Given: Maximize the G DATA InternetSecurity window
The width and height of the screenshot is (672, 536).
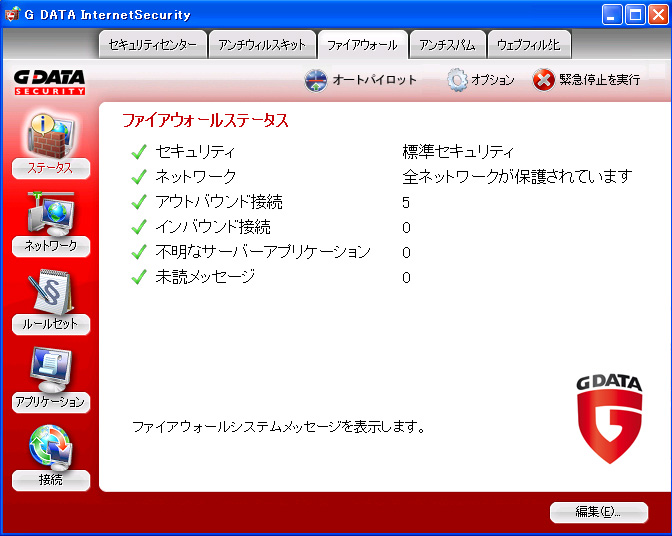Looking at the screenshot, I should pyautogui.click(x=635, y=15).
